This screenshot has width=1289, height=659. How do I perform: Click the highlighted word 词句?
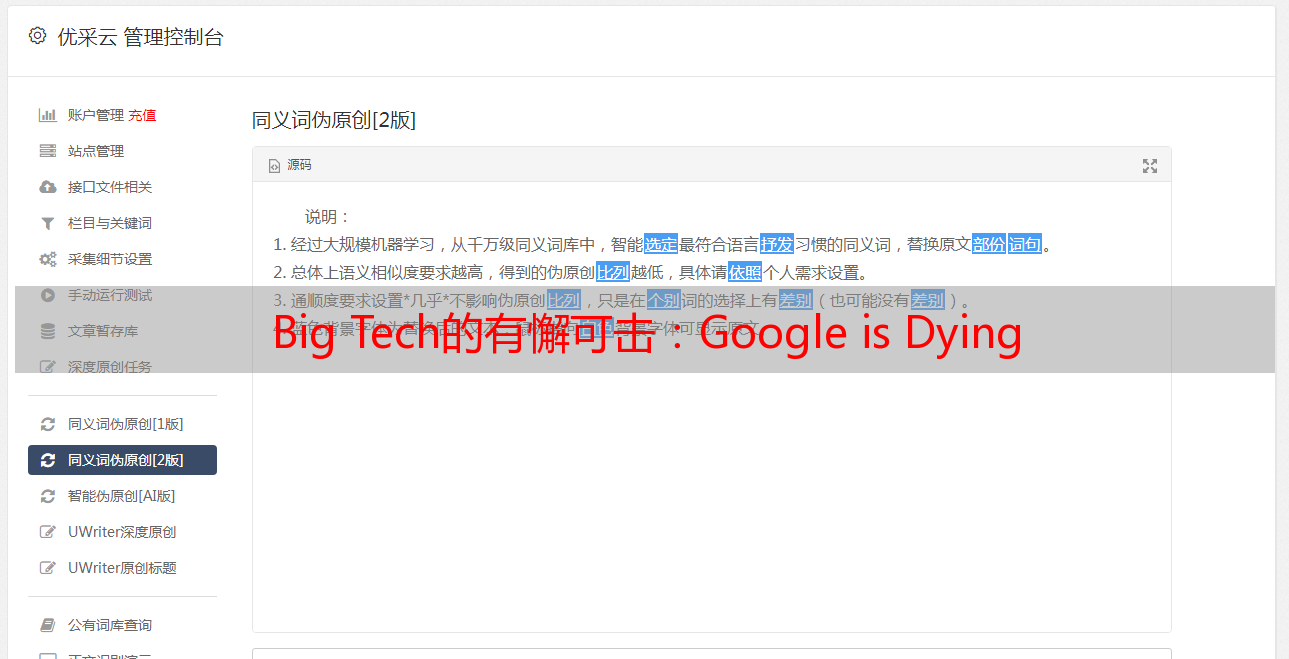[1025, 244]
